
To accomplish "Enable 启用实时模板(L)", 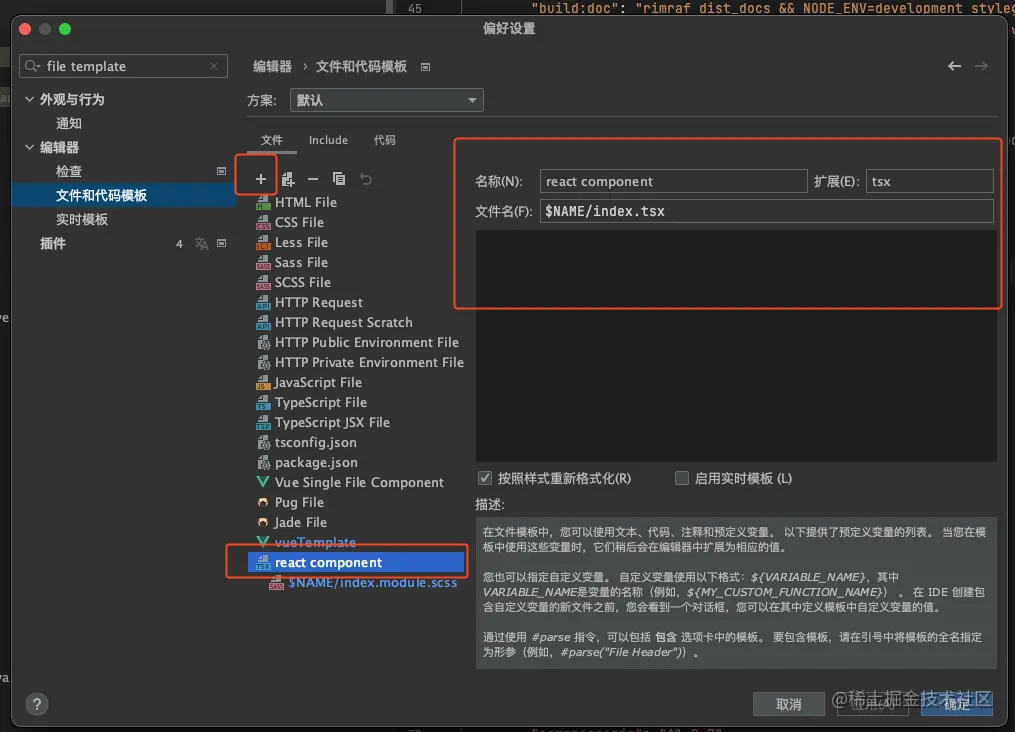I will 681,478.
